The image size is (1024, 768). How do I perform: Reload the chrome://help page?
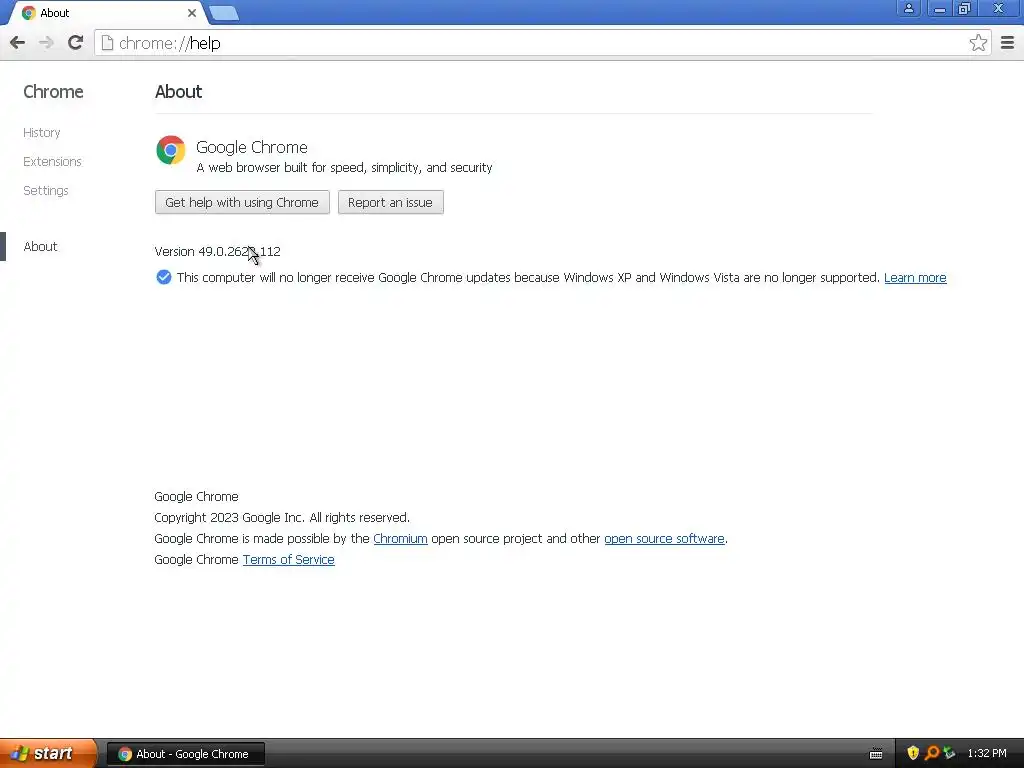(x=75, y=43)
